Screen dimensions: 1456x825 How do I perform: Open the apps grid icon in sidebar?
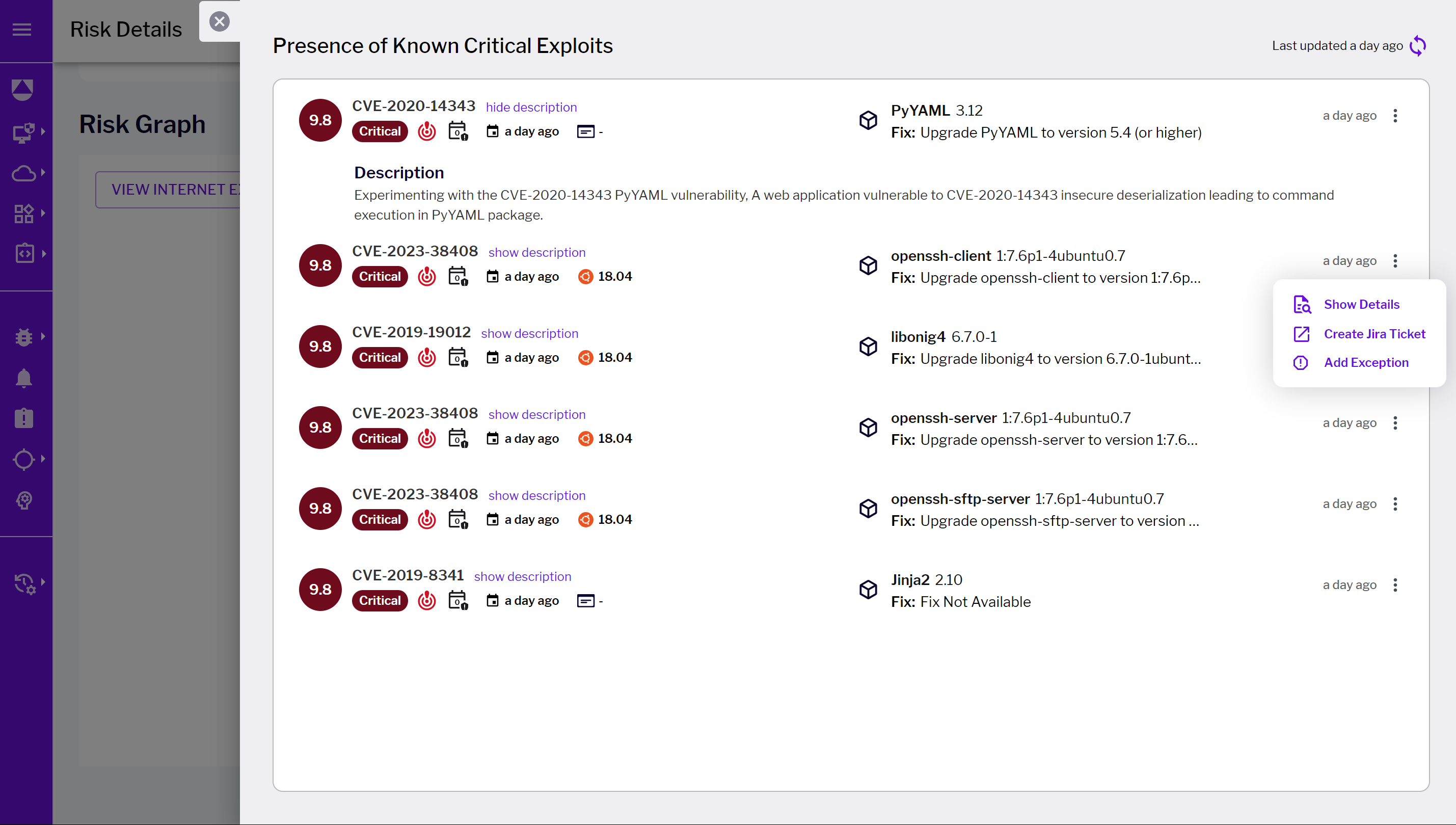click(24, 213)
